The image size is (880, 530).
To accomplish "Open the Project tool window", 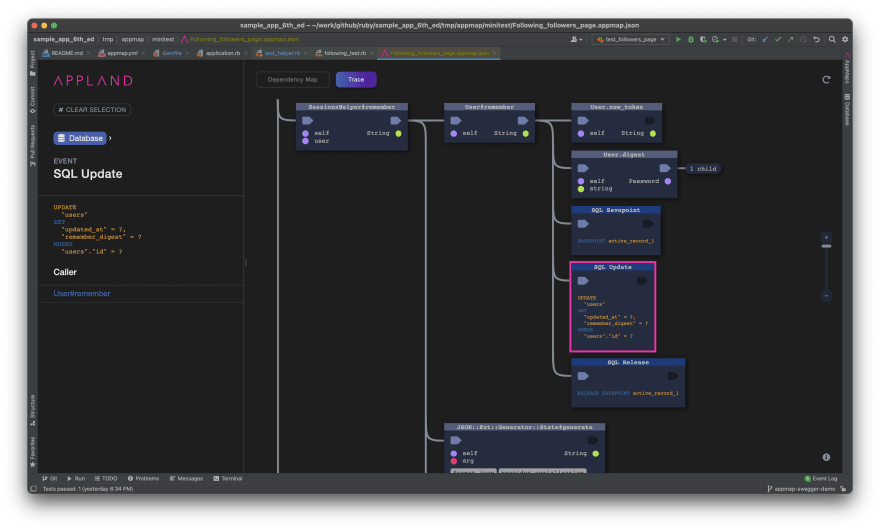I will click(33, 63).
